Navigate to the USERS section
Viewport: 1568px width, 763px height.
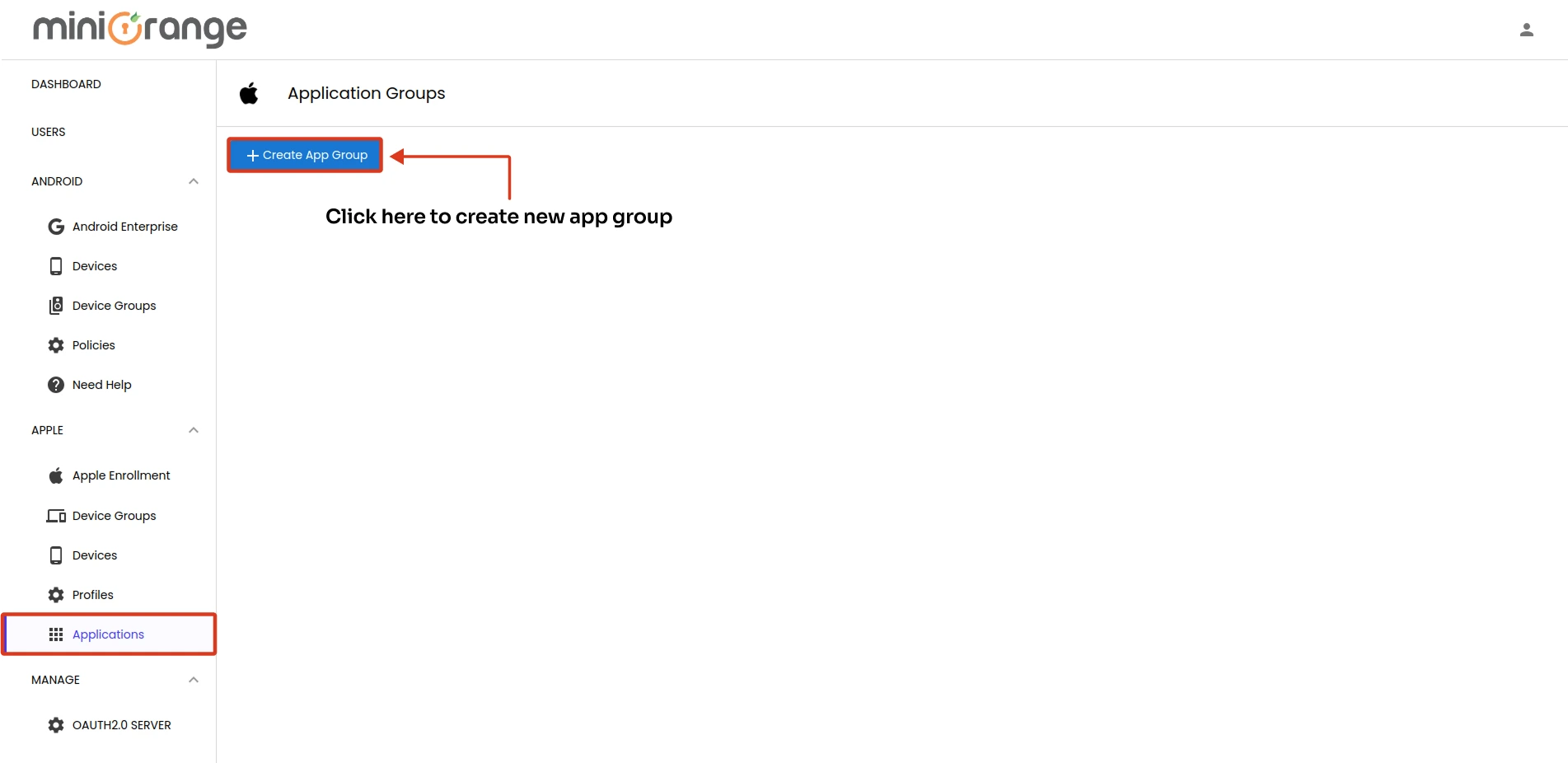click(x=48, y=132)
